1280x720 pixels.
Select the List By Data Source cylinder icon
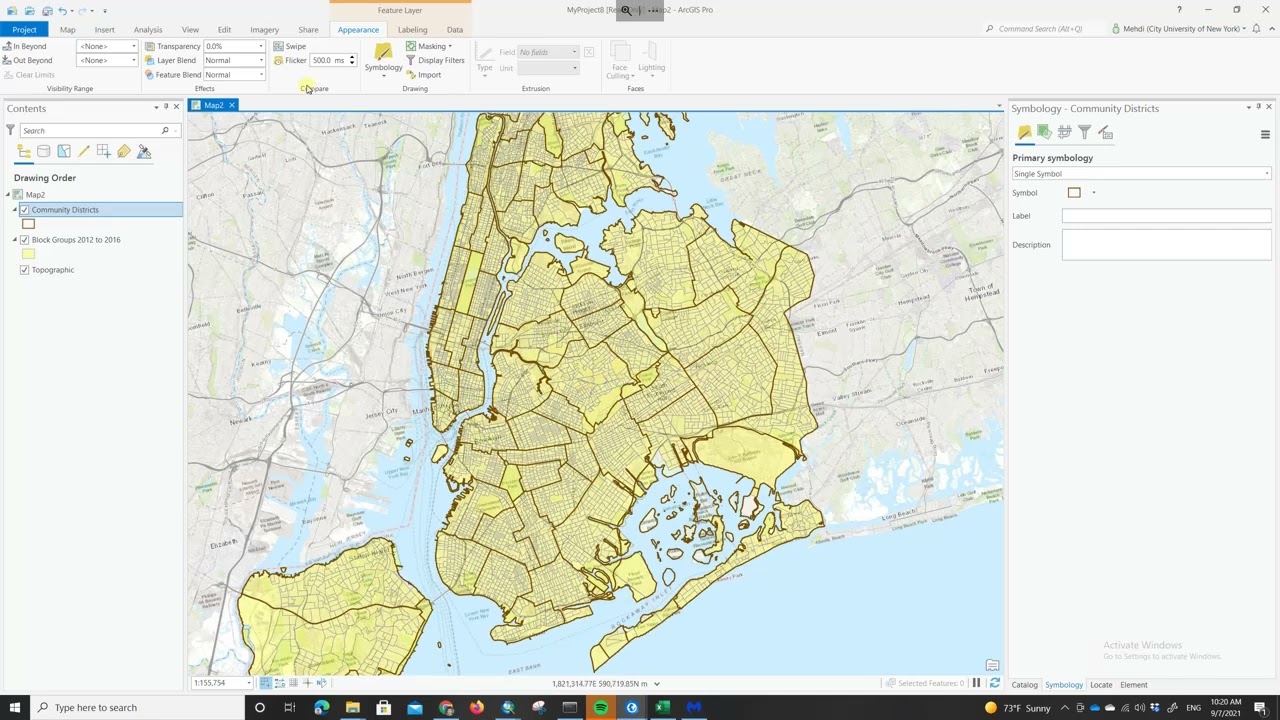pyautogui.click(x=44, y=151)
